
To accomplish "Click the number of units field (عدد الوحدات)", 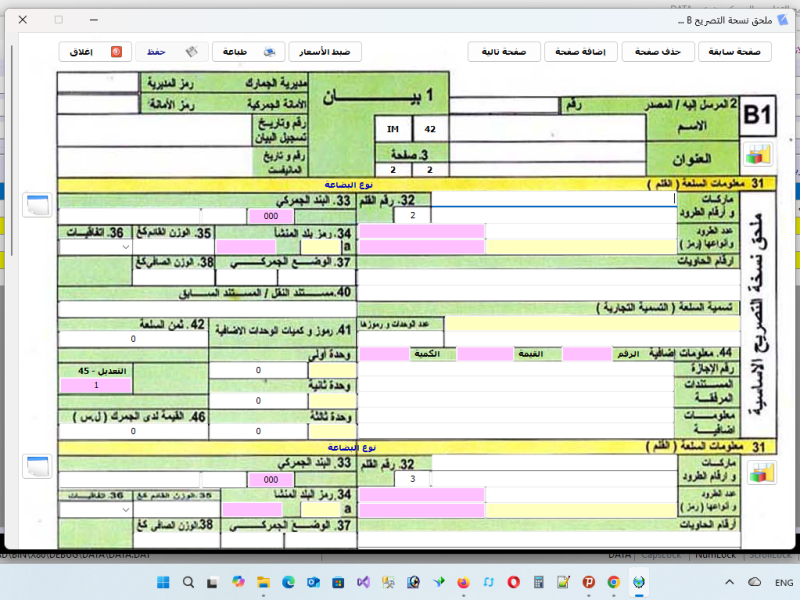I will tap(401, 339).
